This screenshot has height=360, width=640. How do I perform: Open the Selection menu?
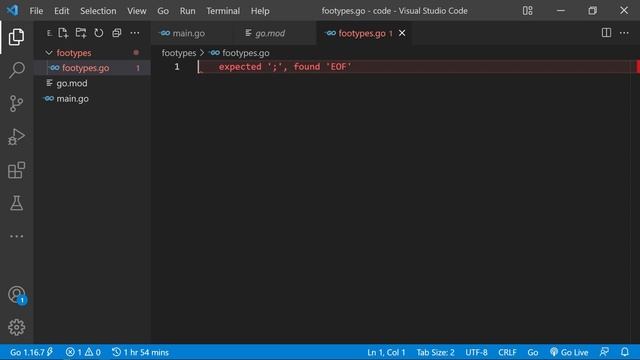pyautogui.click(x=98, y=11)
